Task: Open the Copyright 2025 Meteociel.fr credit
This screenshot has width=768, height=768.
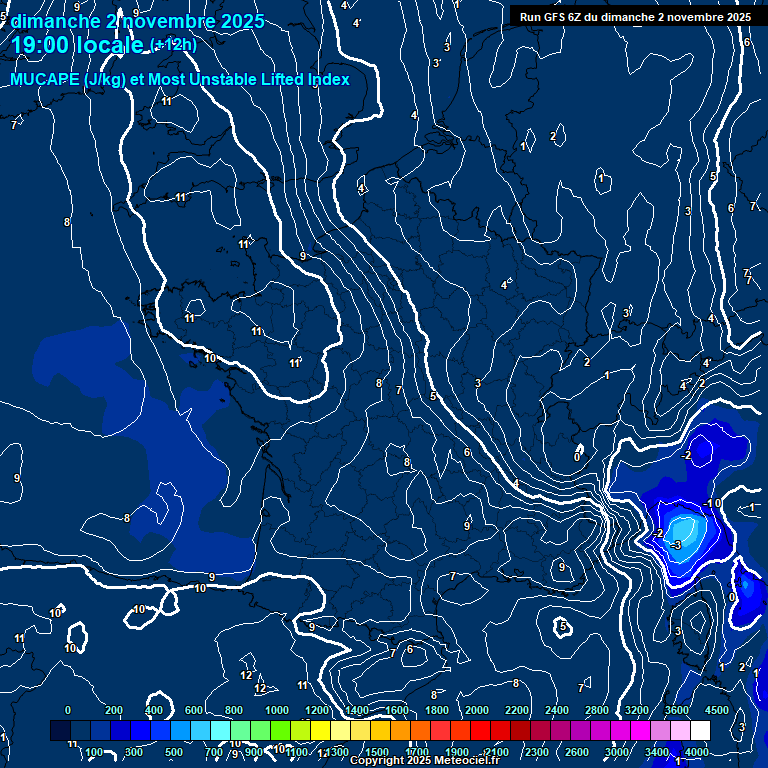Action: click(425, 761)
